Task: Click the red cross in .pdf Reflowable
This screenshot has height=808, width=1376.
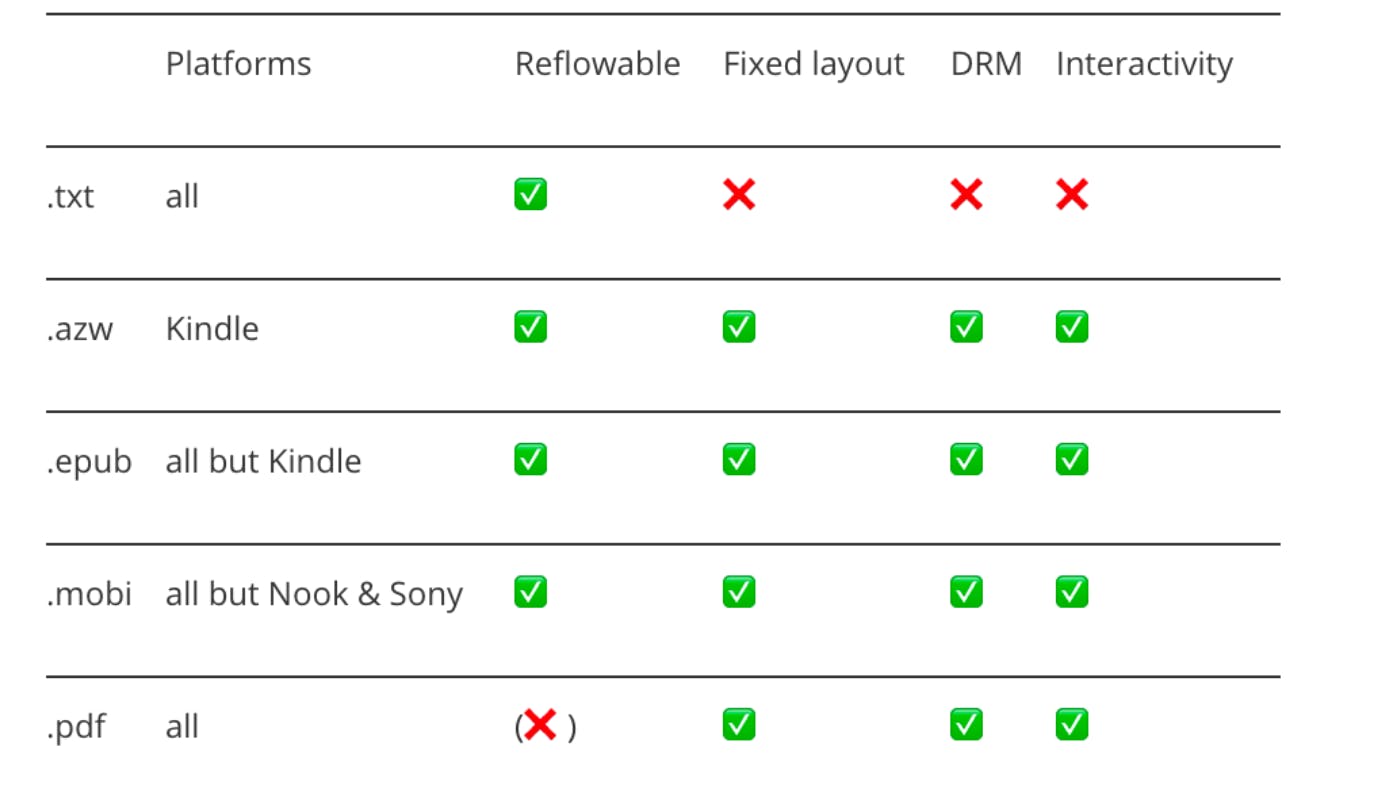Action: [x=540, y=725]
